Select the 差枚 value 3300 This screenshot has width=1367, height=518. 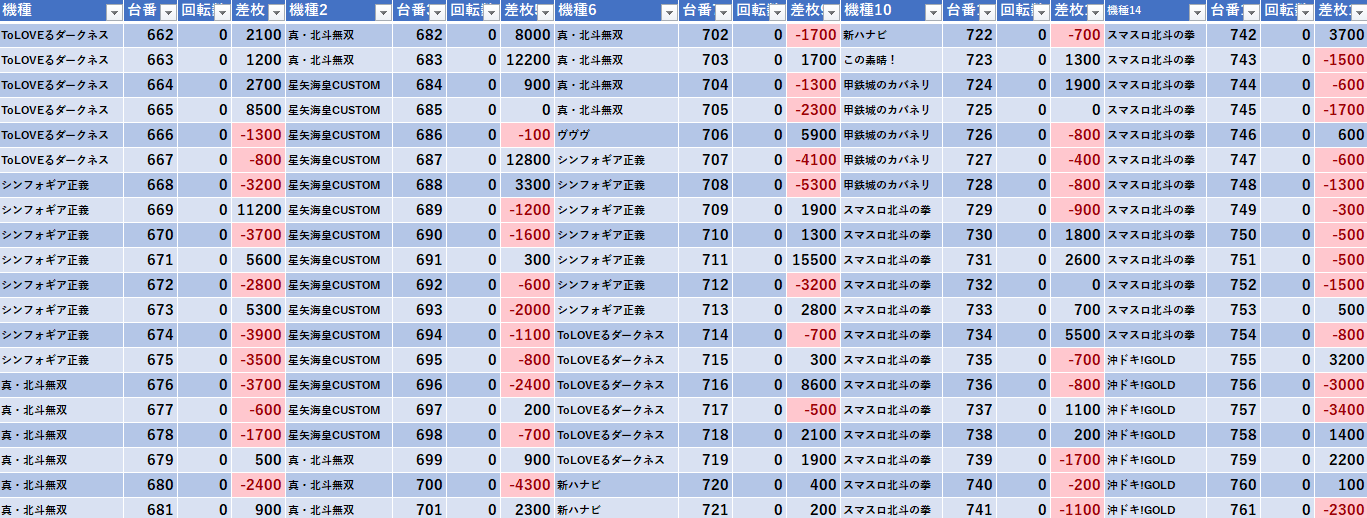pyautogui.click(x=527, y=185)
